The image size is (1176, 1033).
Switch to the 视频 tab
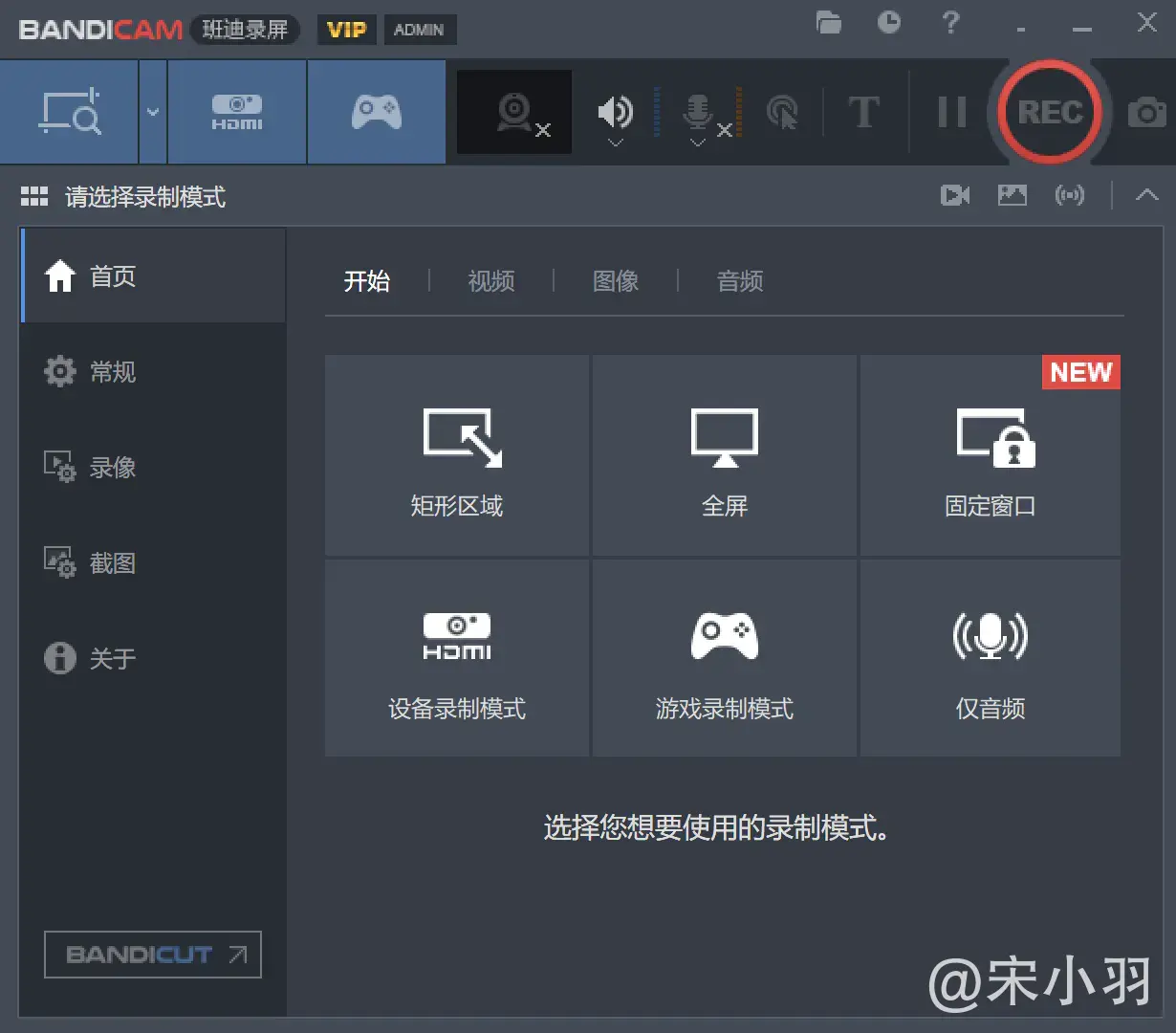(491, 281)
